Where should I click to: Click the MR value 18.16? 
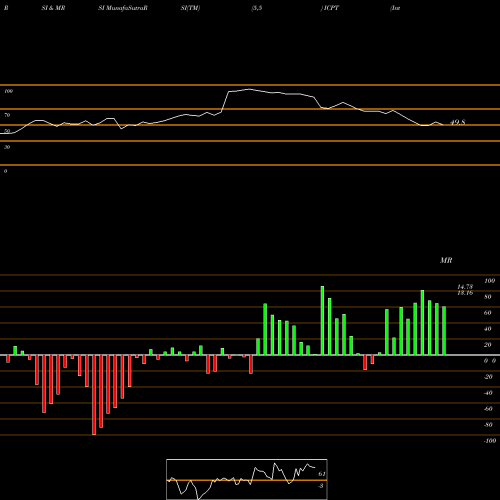point(465,293)
